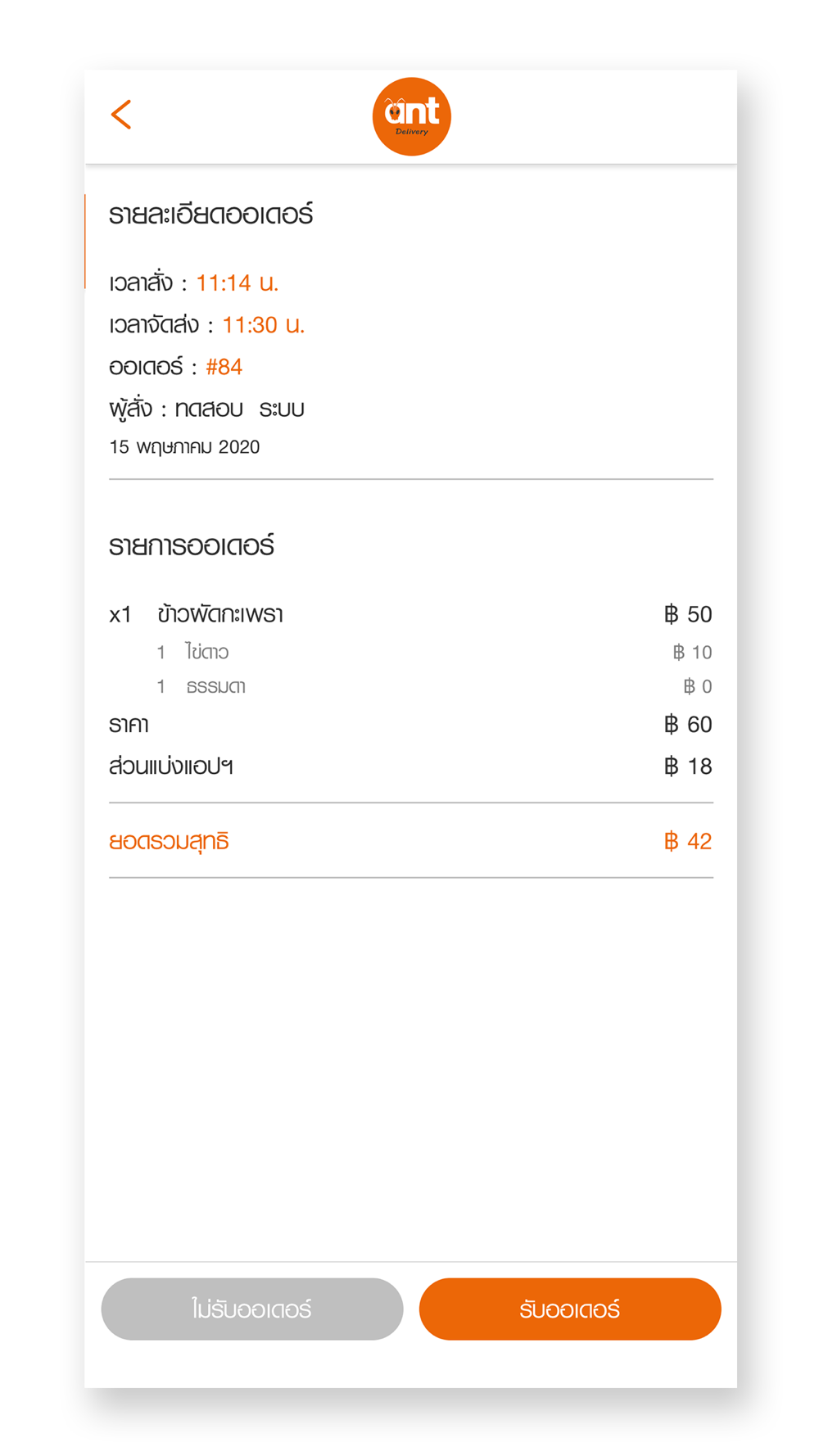819x1456 pixels.
Task: Select the รายการออเดอร์ section heading
Action: tap(192, 545)
